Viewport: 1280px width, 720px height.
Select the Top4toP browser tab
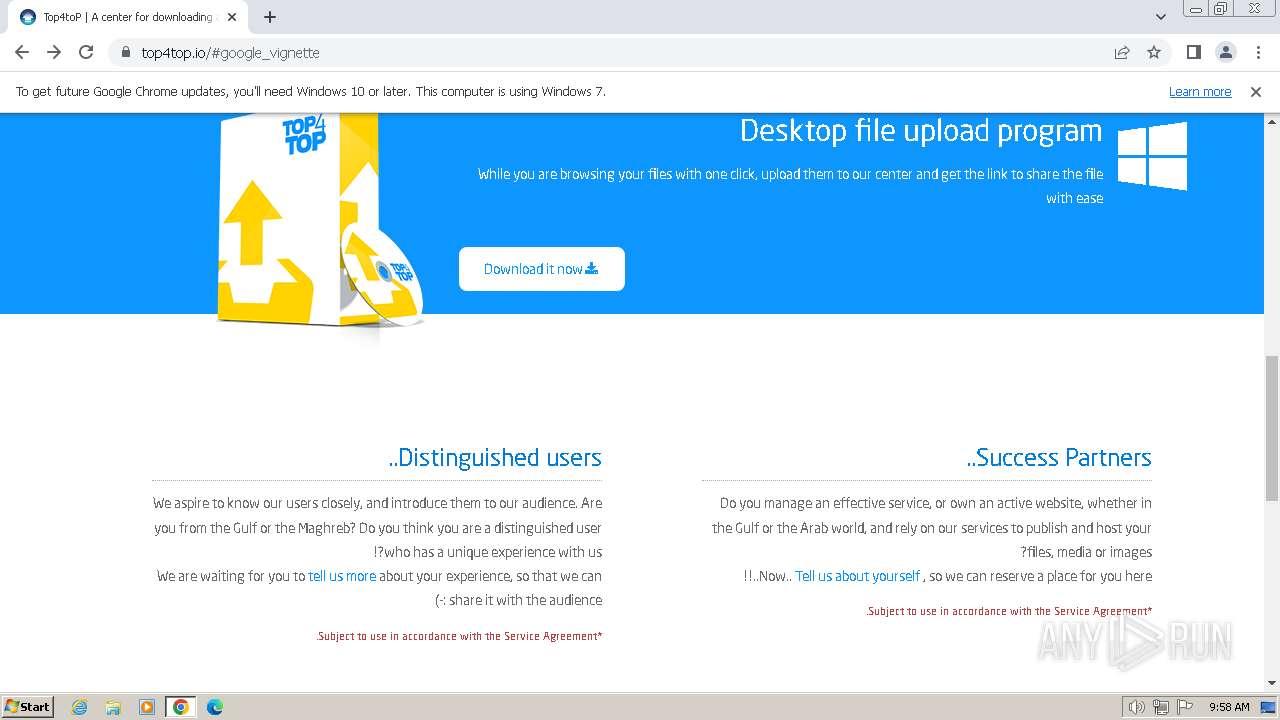click(128, 17)
